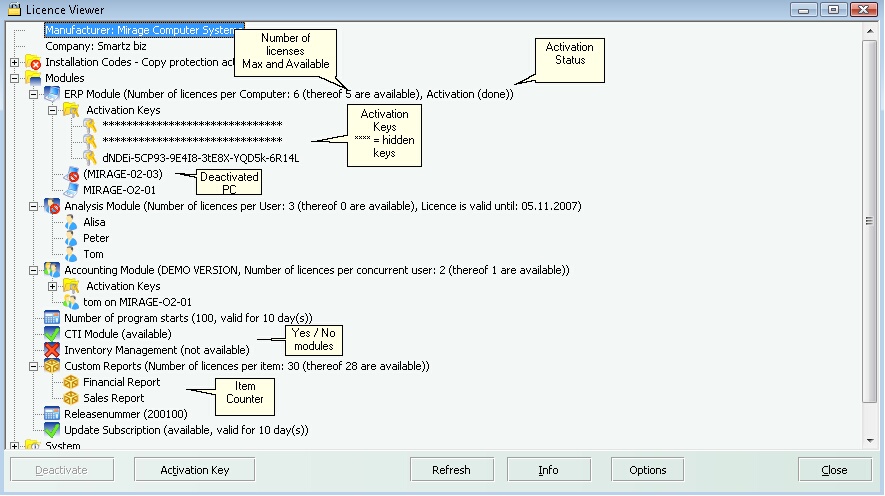The width and height of the screenshot is (885, 496).
Task: Click the ERP Module icon
Action: 52,94
